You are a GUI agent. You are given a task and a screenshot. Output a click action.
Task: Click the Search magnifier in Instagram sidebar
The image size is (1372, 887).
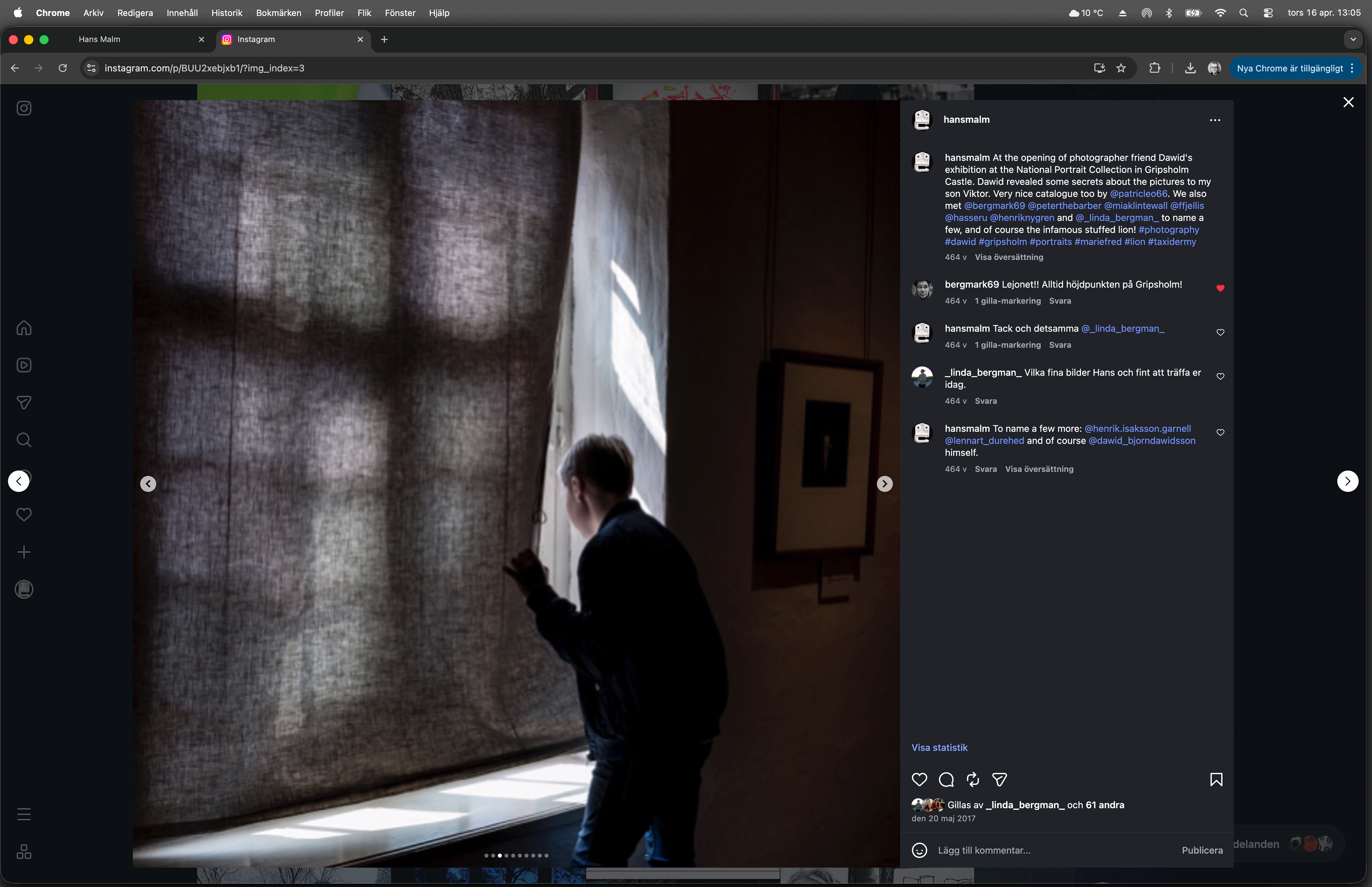point(24,440)
